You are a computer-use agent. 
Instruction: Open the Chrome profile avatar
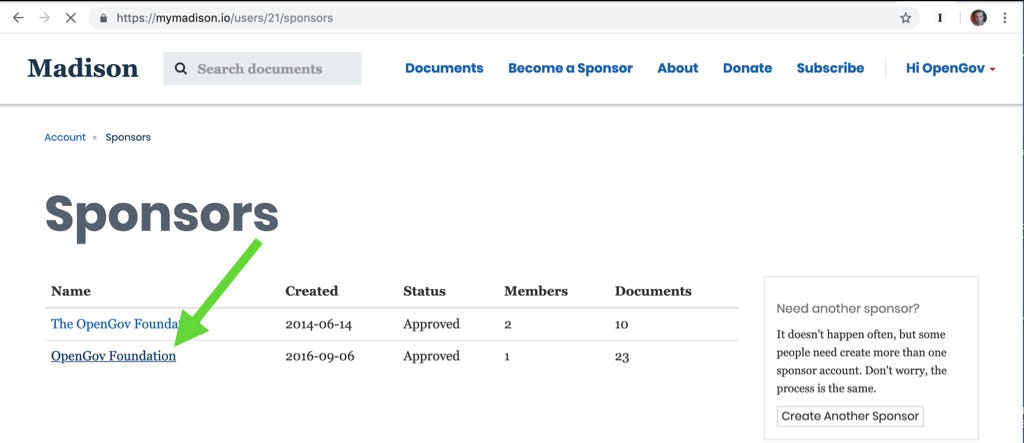click(978, 18)
